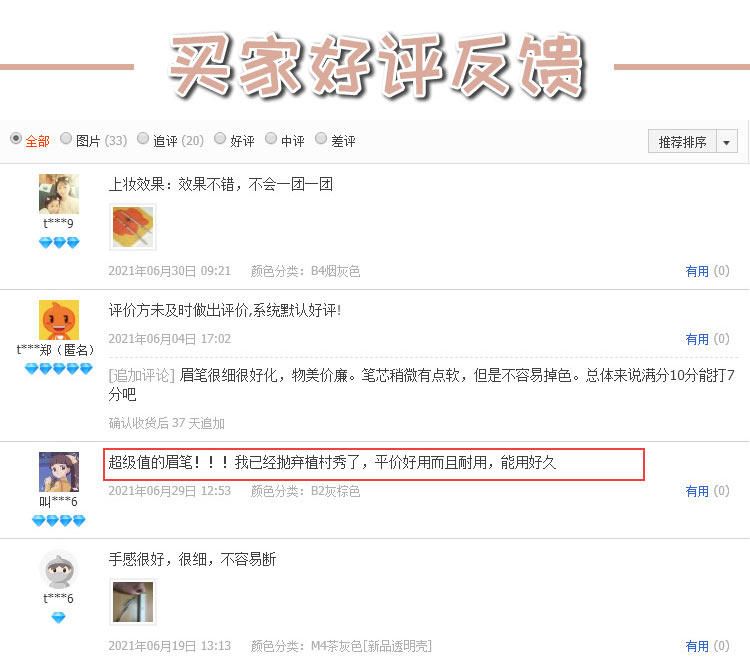The height and width of the screenshot is (661, 750).
Task: Open avatar of user t***9
Action: coord(59,194)
